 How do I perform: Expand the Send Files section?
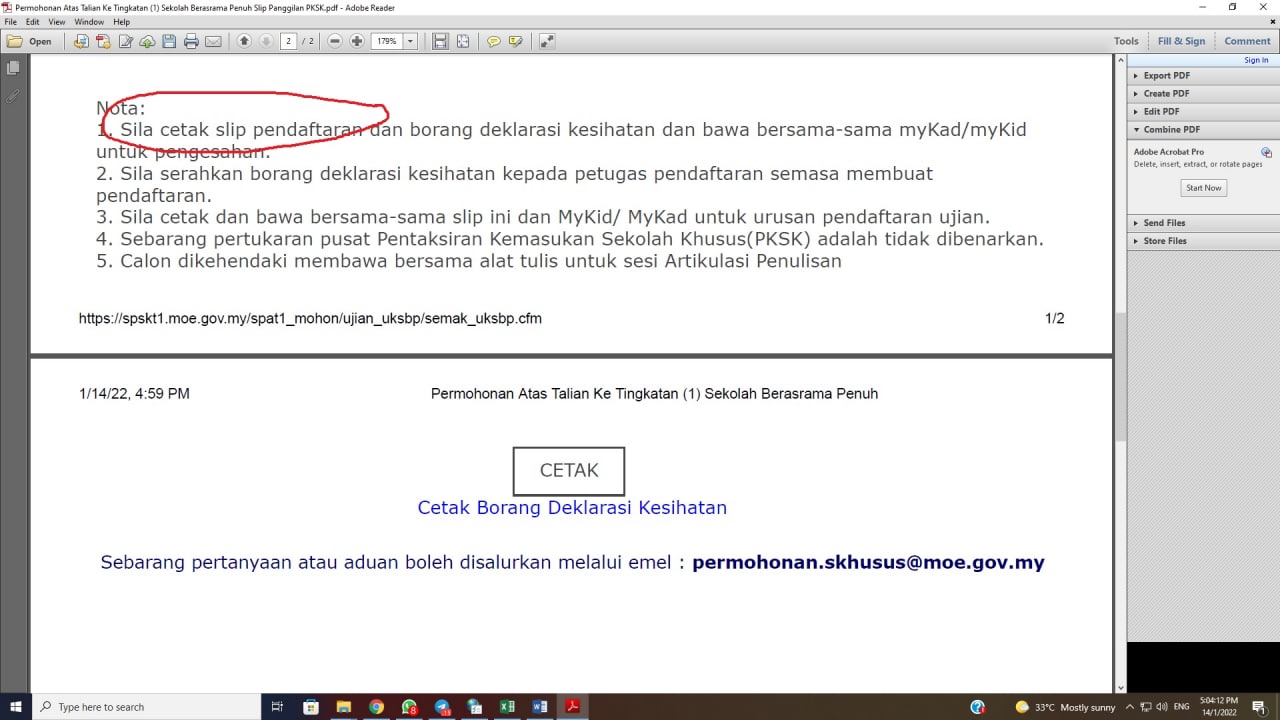pos(1164,223)
